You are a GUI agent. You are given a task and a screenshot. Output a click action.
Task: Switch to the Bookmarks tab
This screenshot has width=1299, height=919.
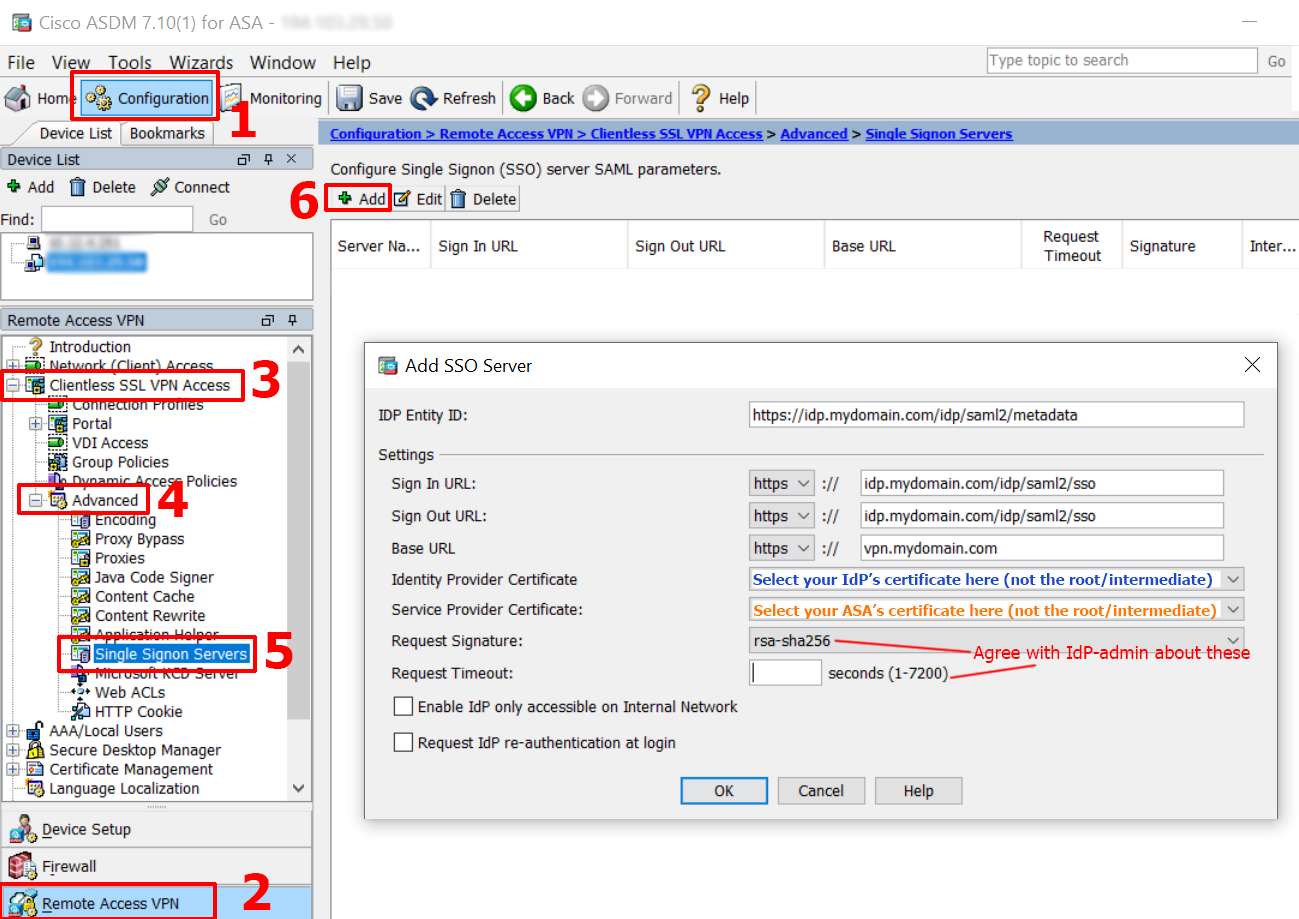166,133
